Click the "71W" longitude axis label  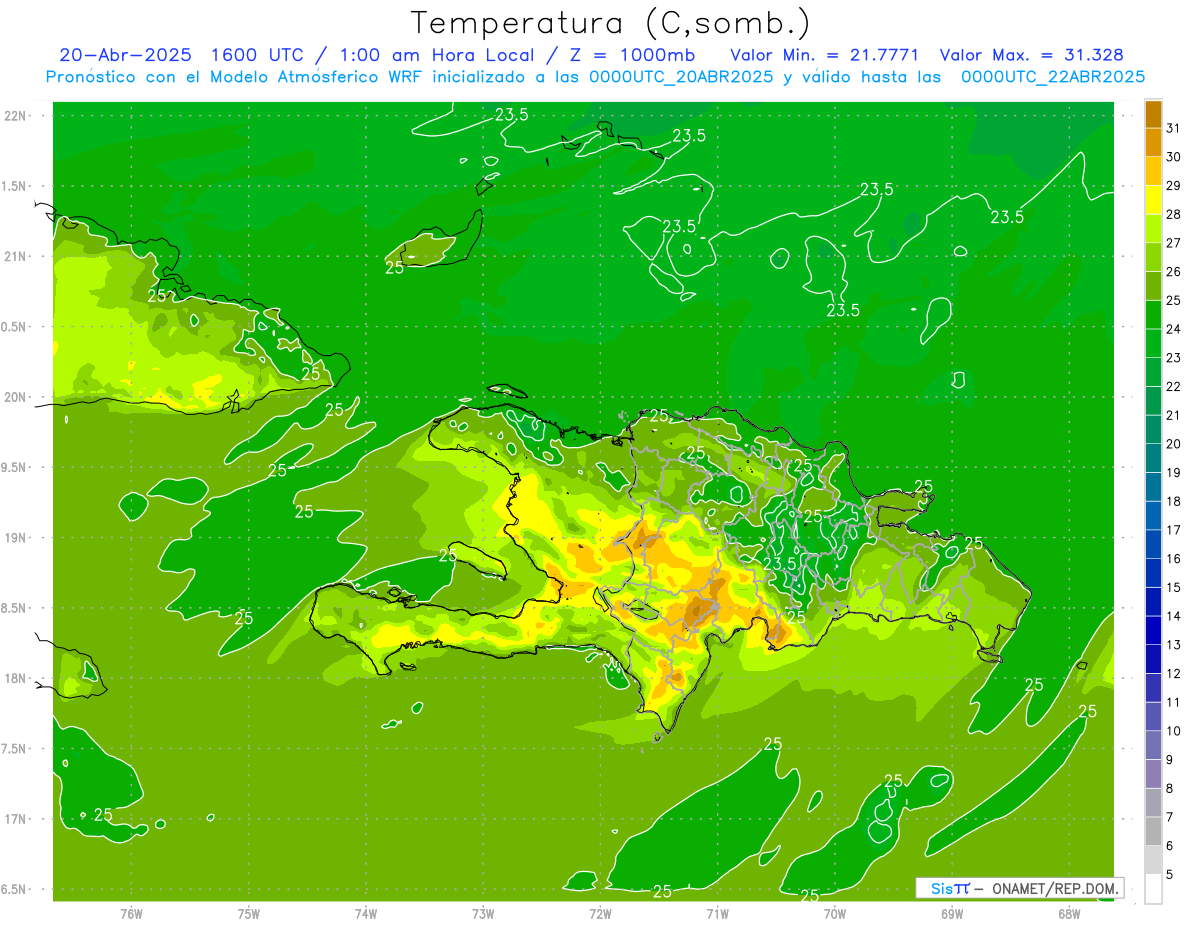coord(717,913)
